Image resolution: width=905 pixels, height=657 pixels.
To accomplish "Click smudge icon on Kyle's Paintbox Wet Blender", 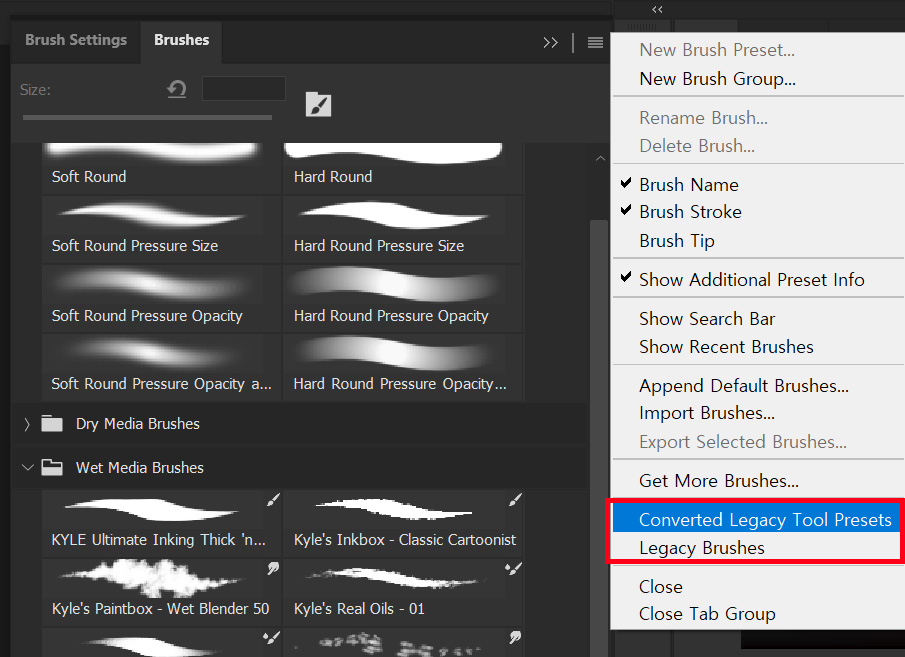I will (x=273, y=569).
